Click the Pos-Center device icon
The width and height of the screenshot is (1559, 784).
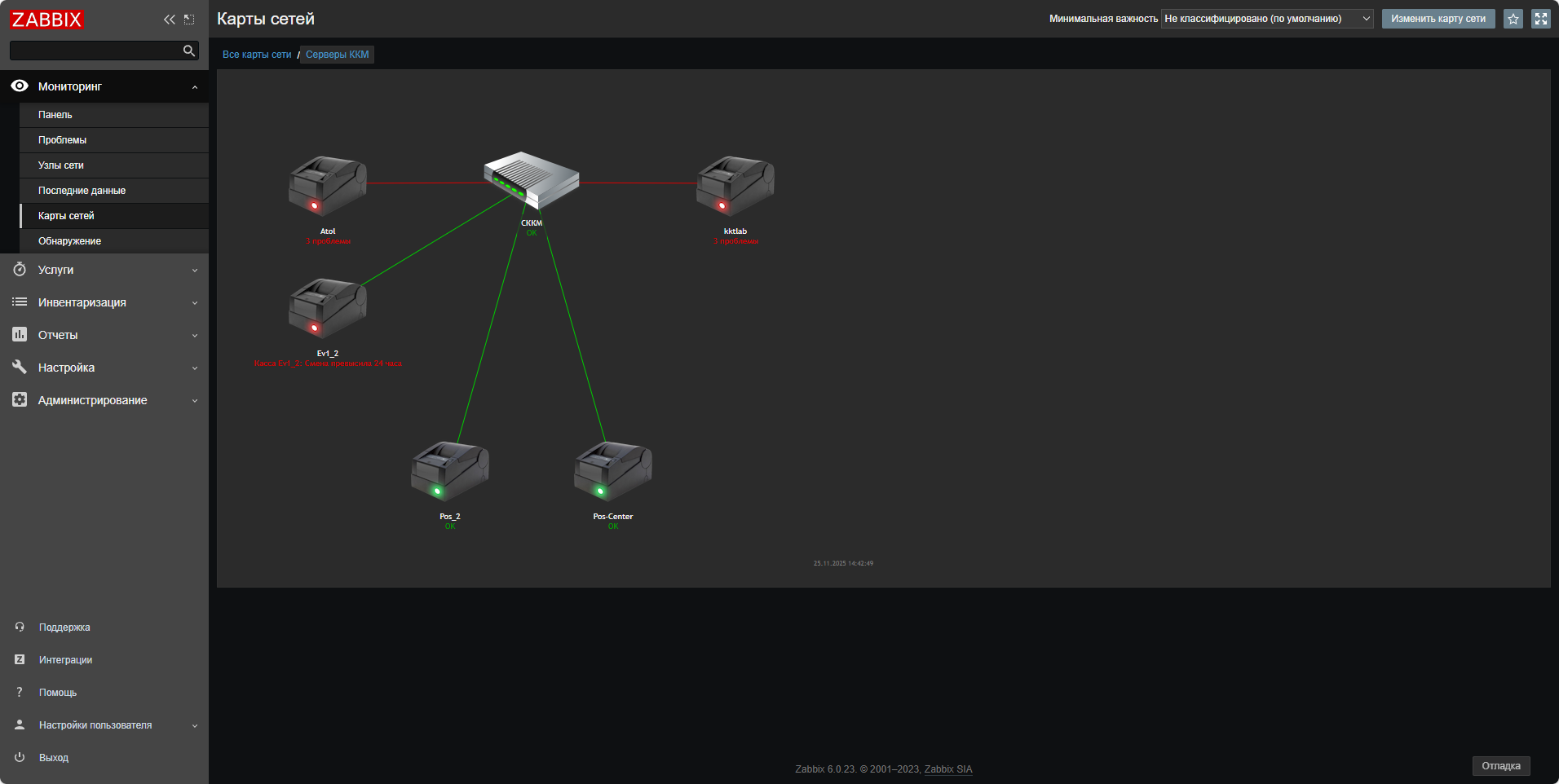(x=612, y=471)
